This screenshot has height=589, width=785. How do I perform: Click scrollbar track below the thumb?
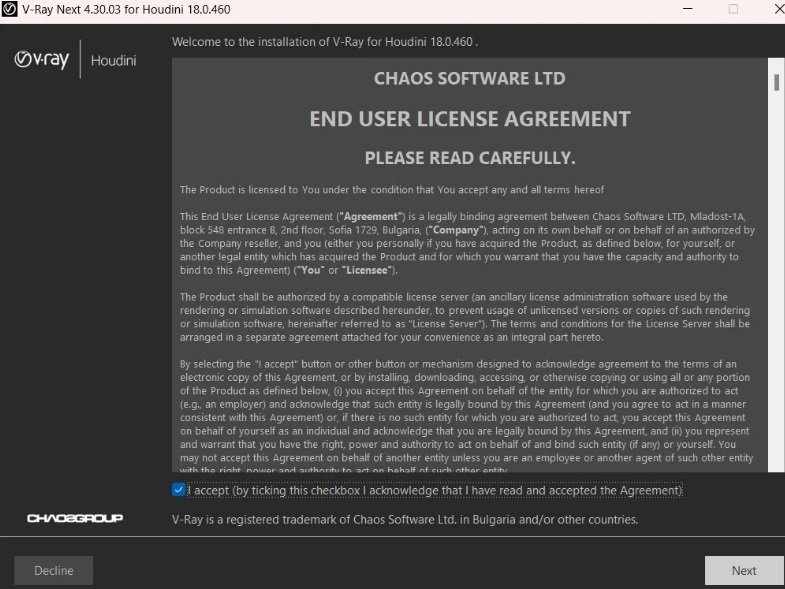point(776,300)
